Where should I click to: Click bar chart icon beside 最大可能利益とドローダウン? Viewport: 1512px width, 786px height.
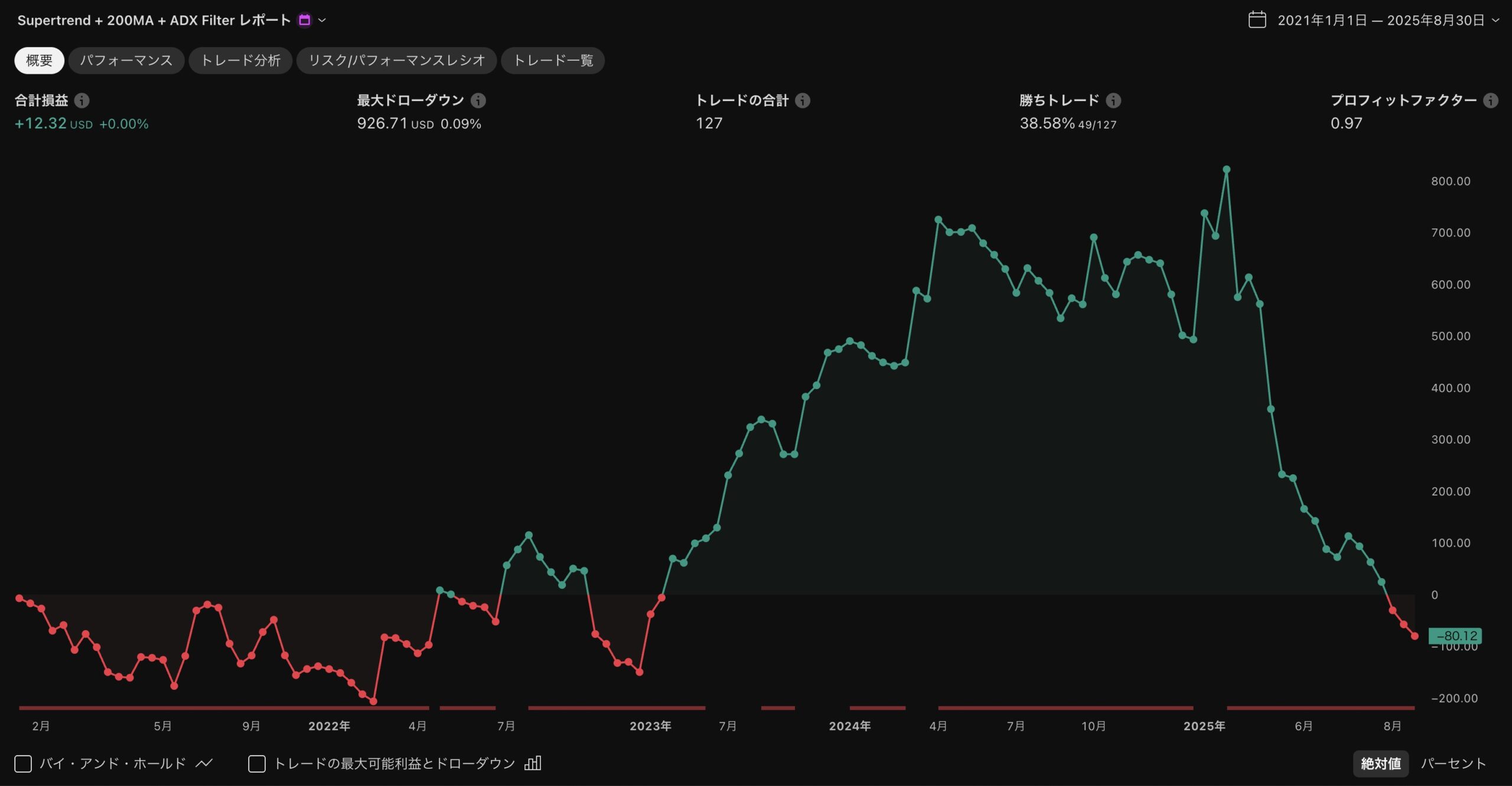[x=533, y=763]
